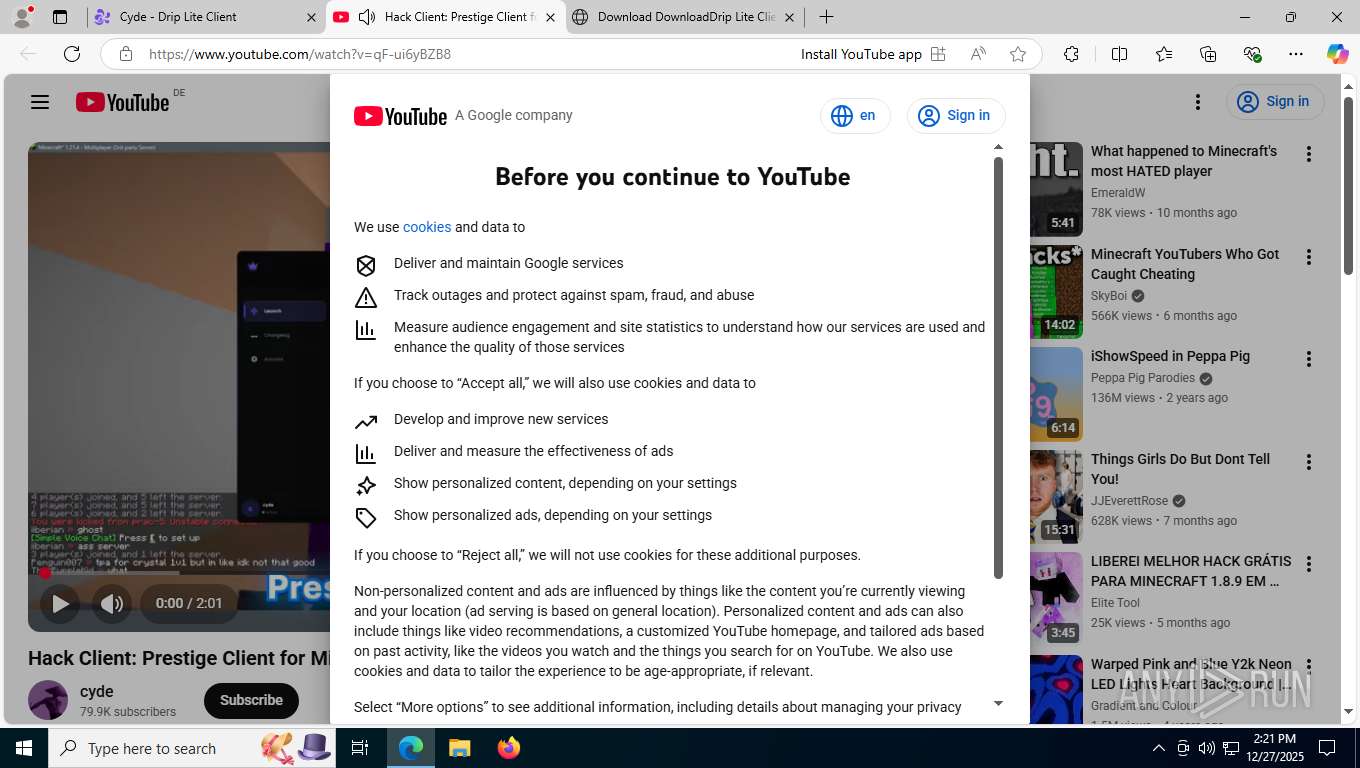The height and width of the screenshot is (768, 1360).
Task: Open the en language selector in dialog
Action: pos(855,116)
